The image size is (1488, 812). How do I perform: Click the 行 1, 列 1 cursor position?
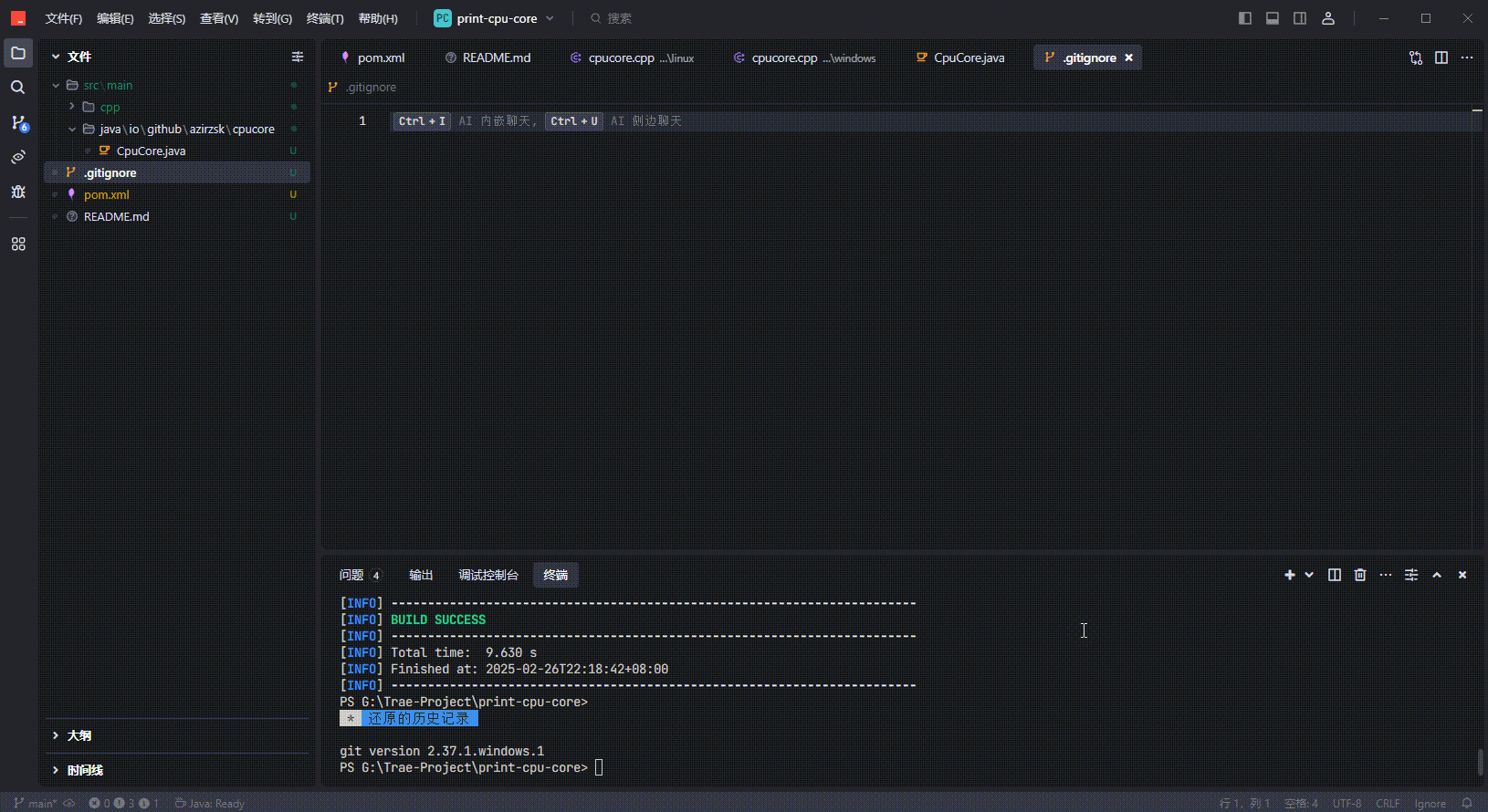1245,803
